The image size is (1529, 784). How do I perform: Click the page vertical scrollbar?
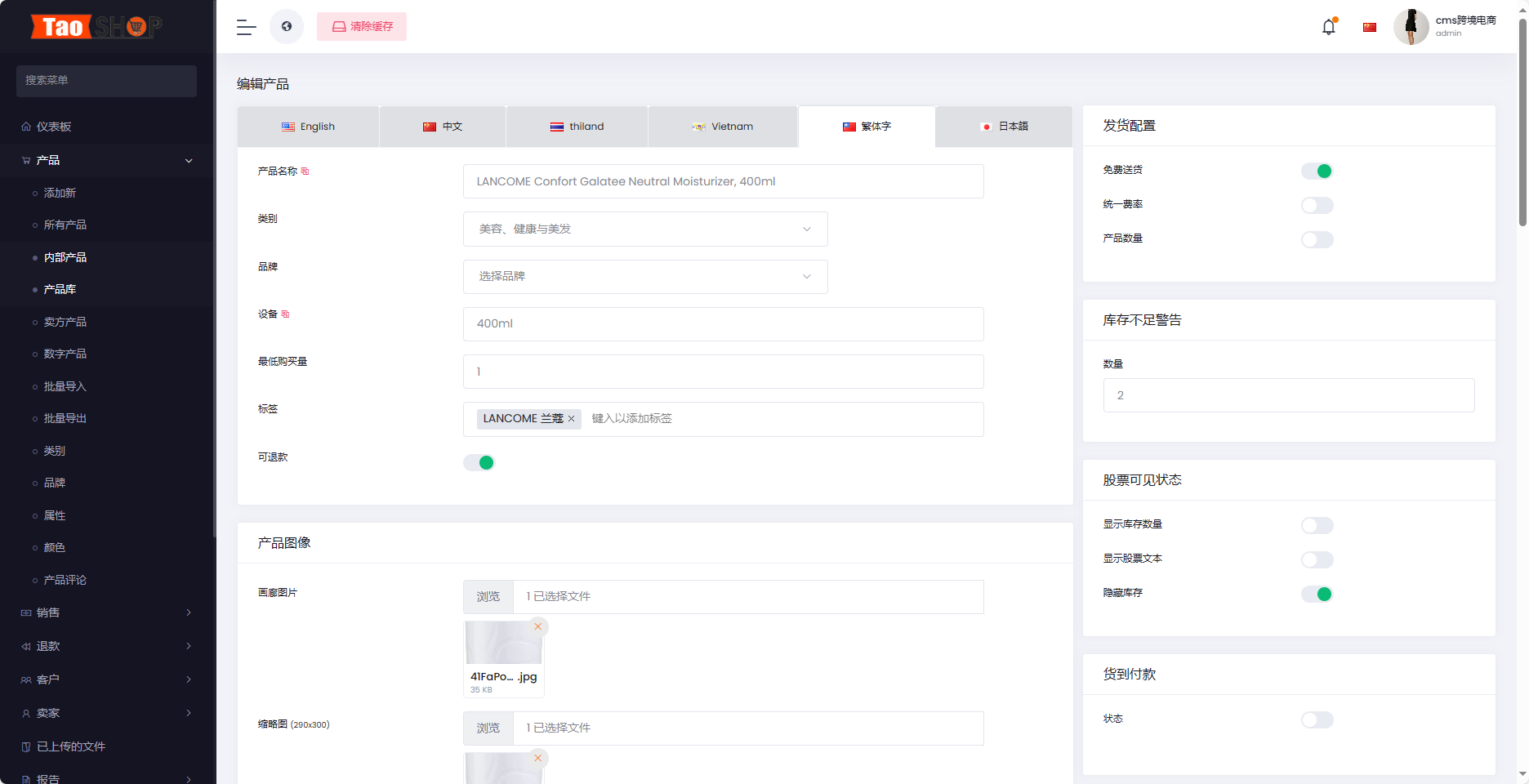point(1522,122)
